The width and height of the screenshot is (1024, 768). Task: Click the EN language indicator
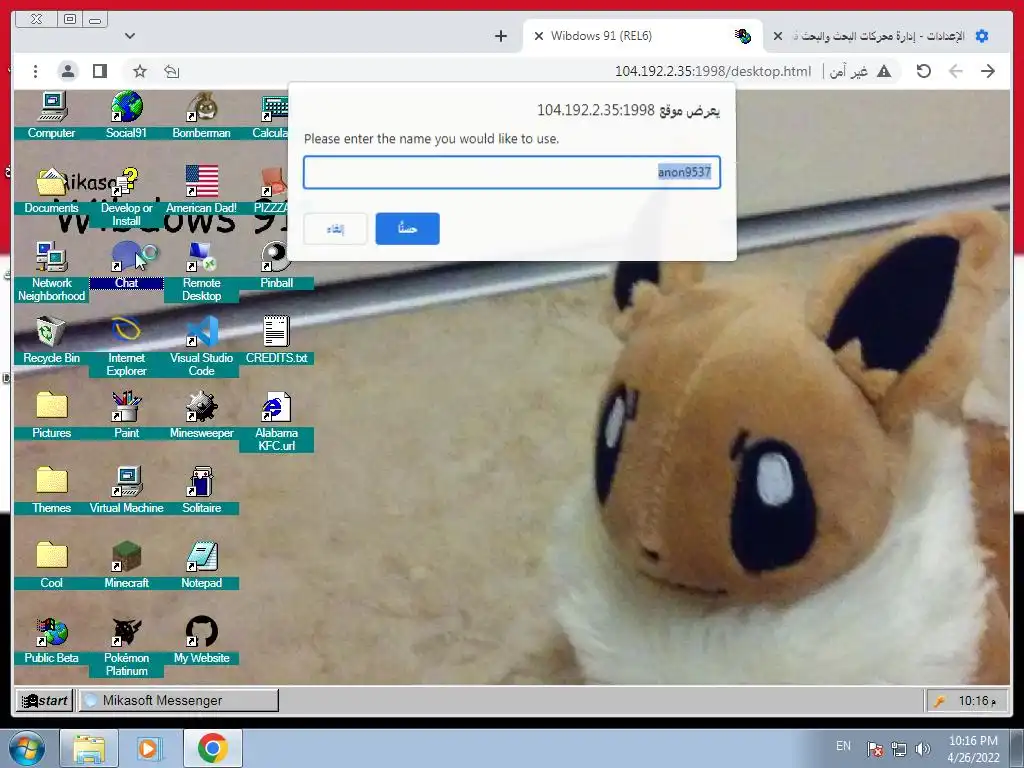(843, 746)
